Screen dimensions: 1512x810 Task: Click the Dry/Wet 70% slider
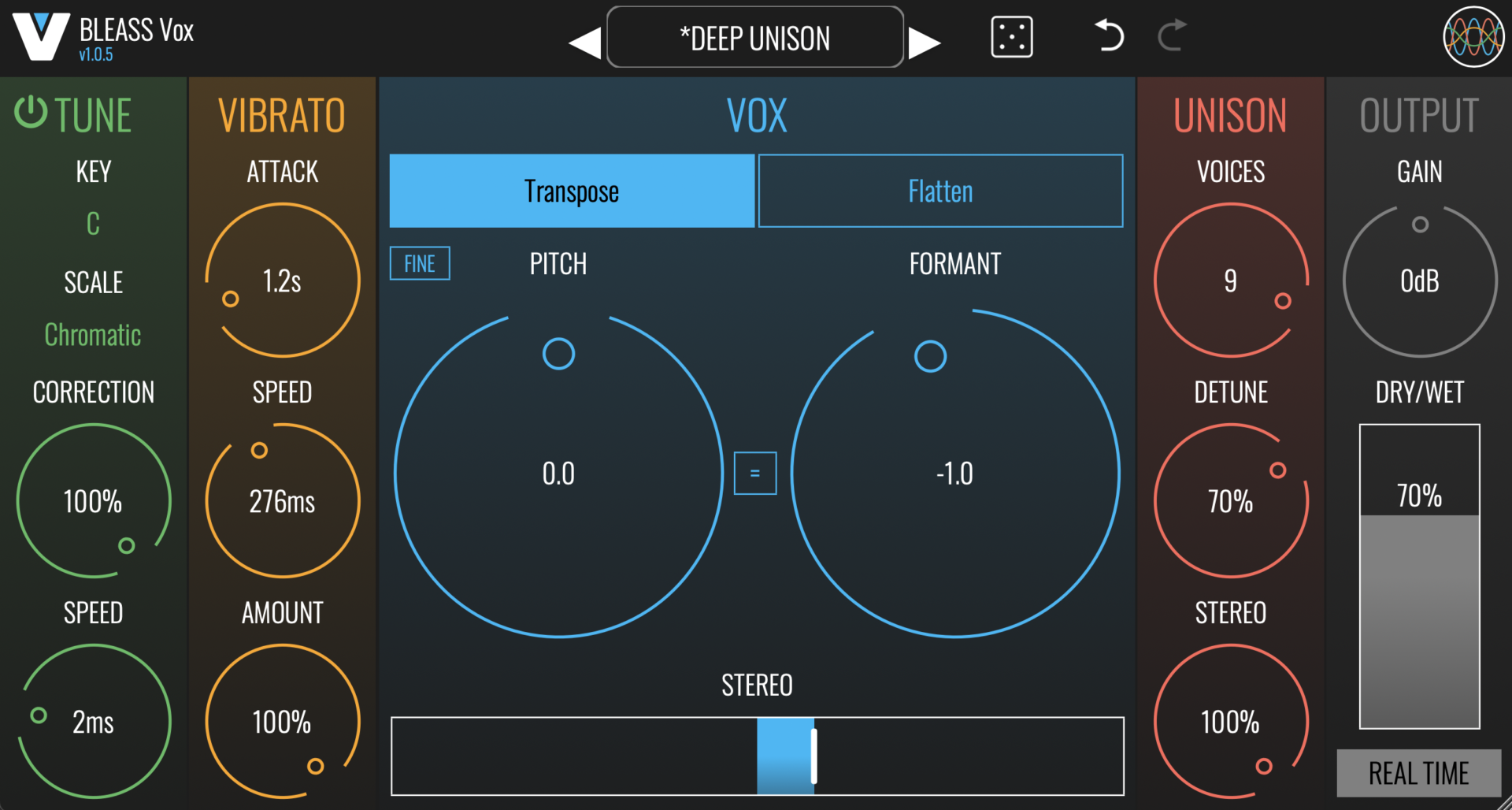(1419, 576)
